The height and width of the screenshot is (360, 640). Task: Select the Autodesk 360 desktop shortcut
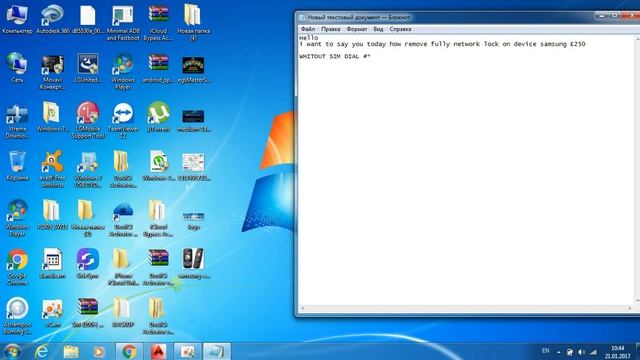(x=53, y=19)
